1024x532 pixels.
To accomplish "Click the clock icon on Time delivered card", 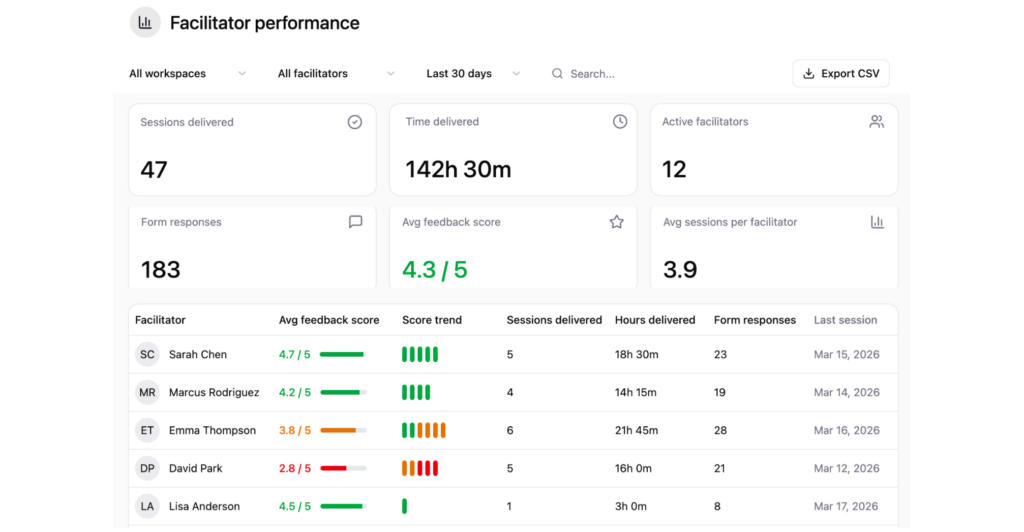I will click(x=620, y=122).
